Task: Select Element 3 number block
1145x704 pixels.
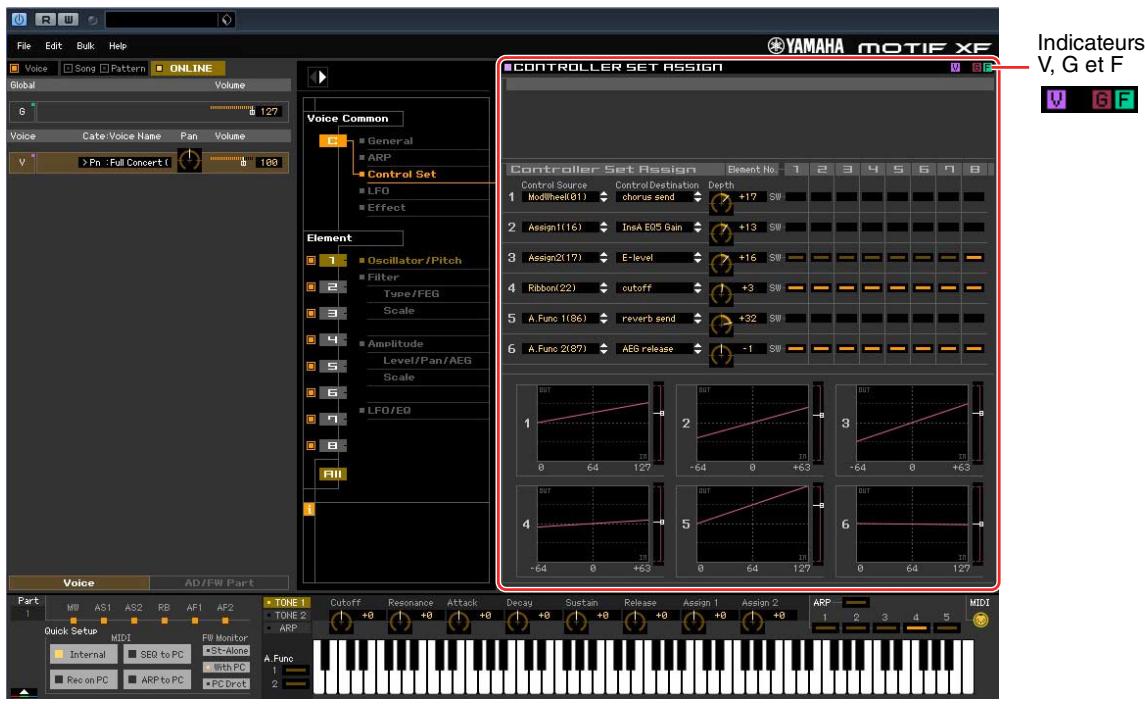Action: tap(332, 313)
